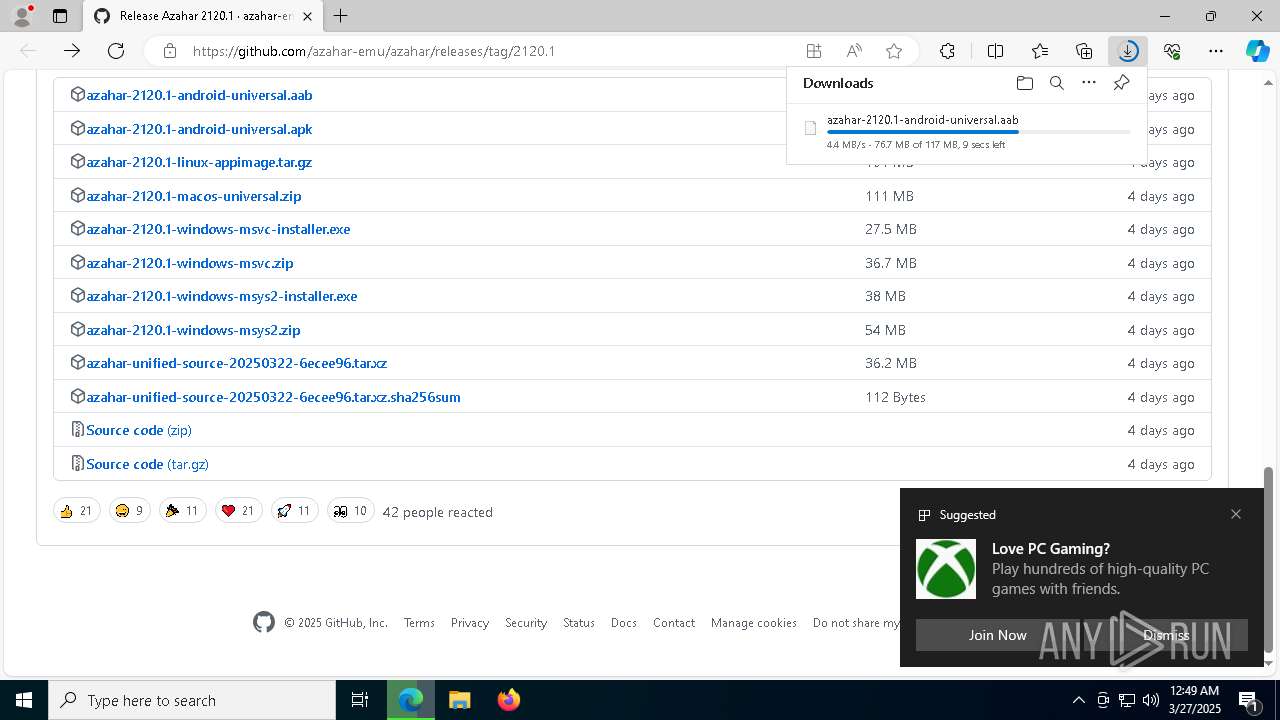The height and width of the screenshot is (720, 1280).
Task: Click the page vertical scrollbar
Action: pyautogui.click(x=1269, y=558)
